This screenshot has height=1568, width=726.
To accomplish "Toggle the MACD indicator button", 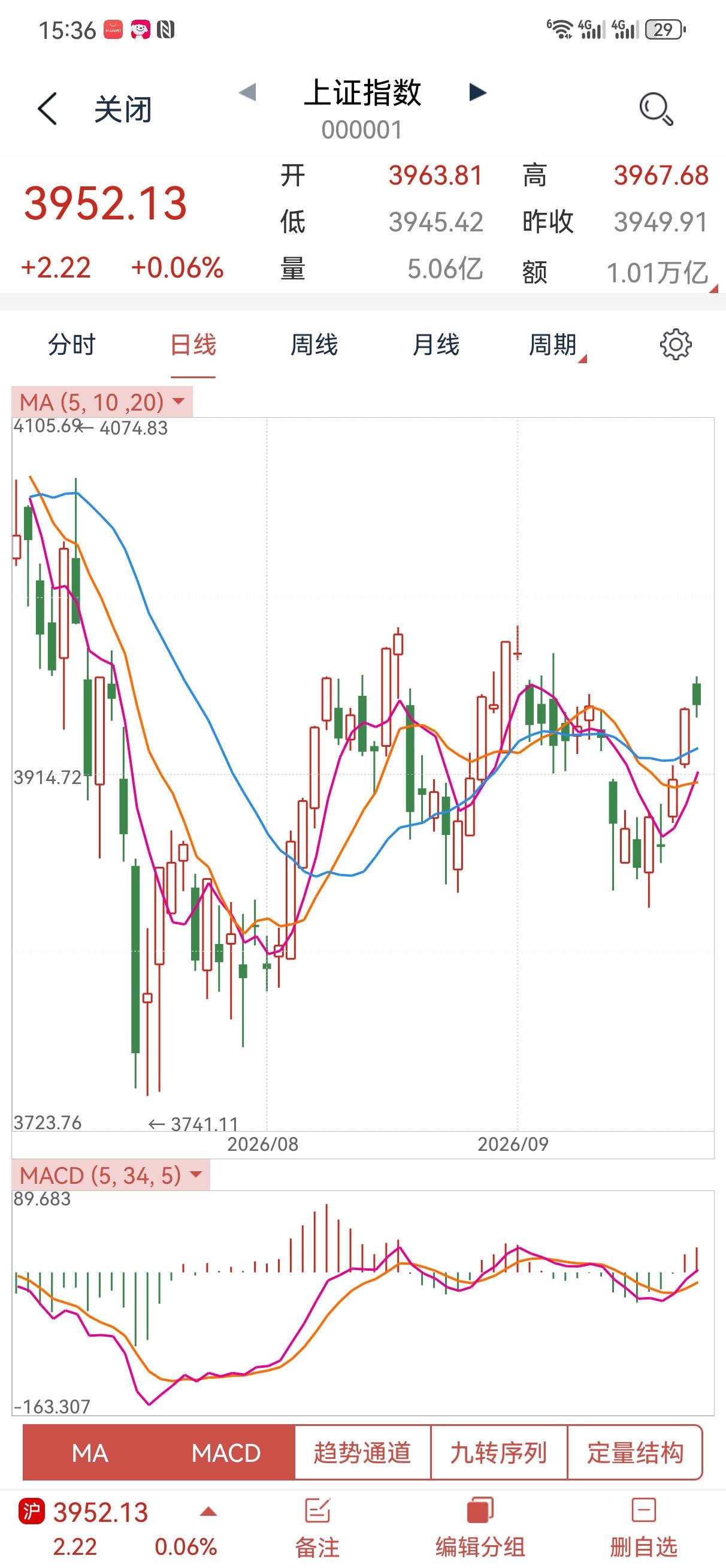I will pyautogui.click(x=226, y=1453).
